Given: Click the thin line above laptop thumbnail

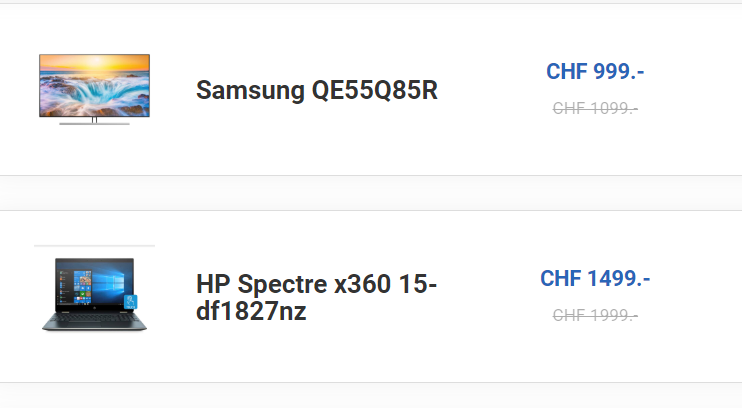Looking at the screenshot, I should (94, 246).
